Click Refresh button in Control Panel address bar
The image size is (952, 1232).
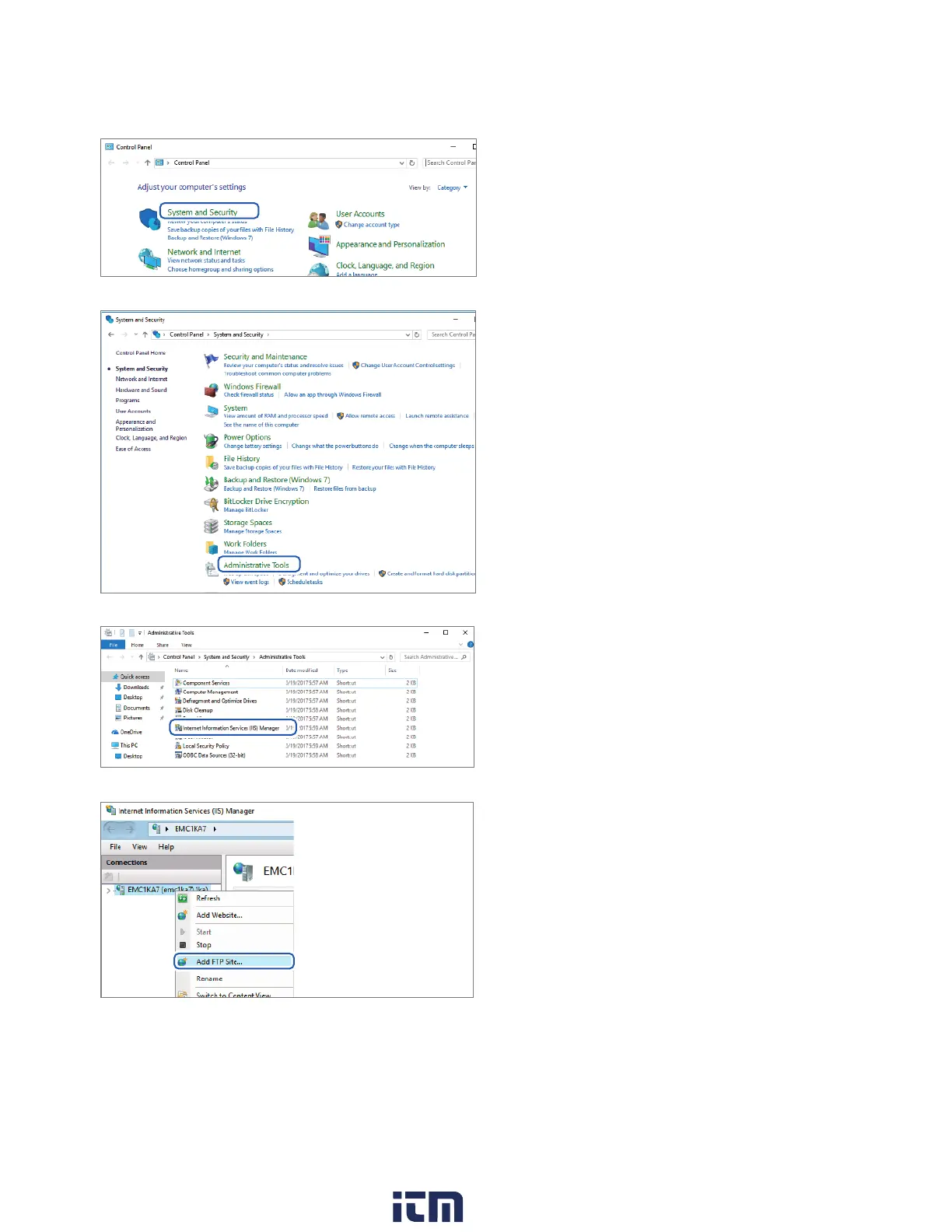pyautogui.click(x=412, y=163)
